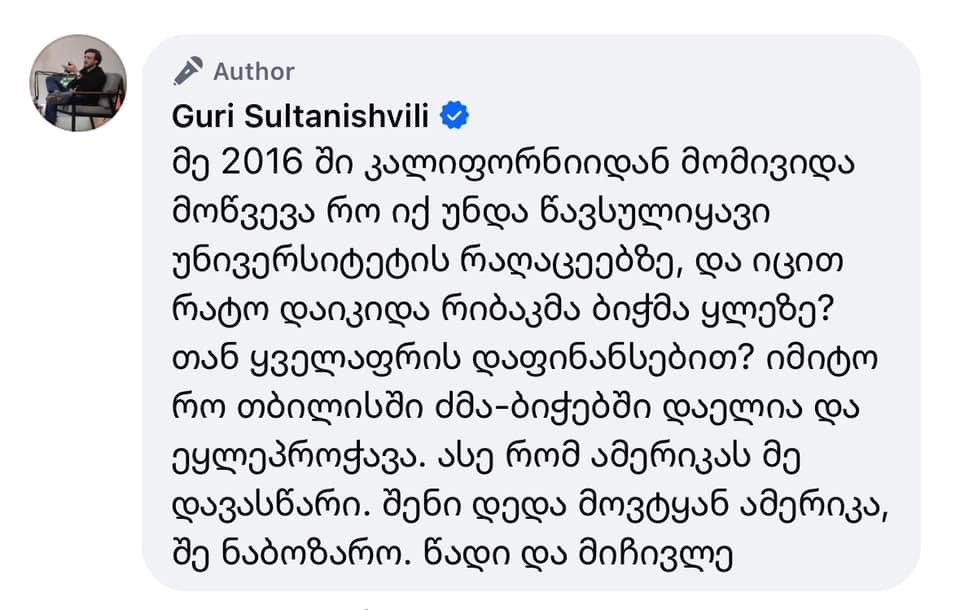Click the blue verified badge
This screenshot has height=610, width=960.
tap(455, 116)
